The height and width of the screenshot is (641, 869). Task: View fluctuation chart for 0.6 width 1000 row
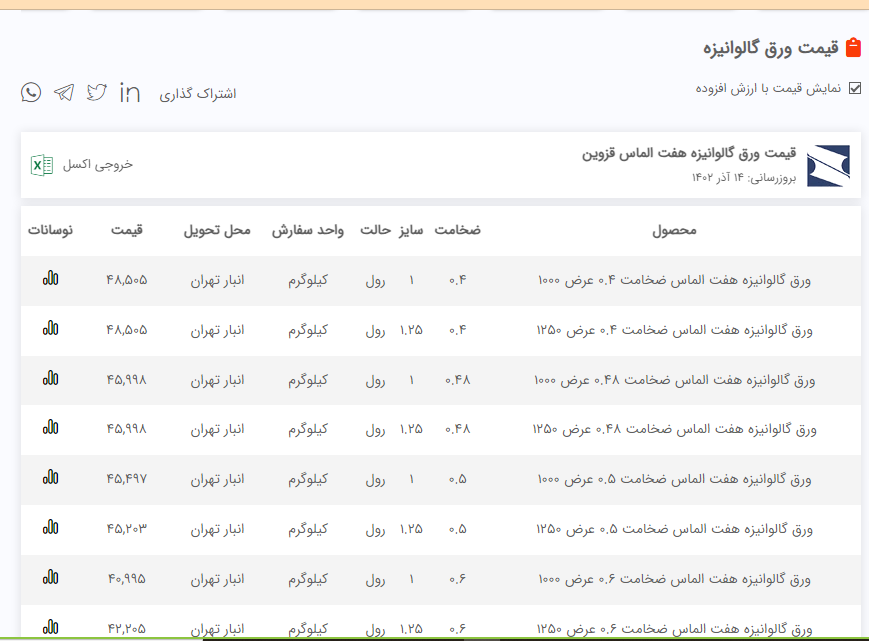(x=50, y=577)
